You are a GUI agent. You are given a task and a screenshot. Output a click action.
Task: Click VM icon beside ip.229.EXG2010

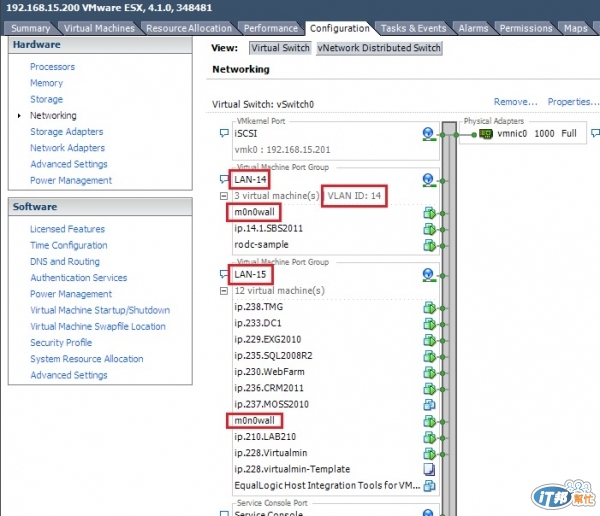(x=429, y=340)
